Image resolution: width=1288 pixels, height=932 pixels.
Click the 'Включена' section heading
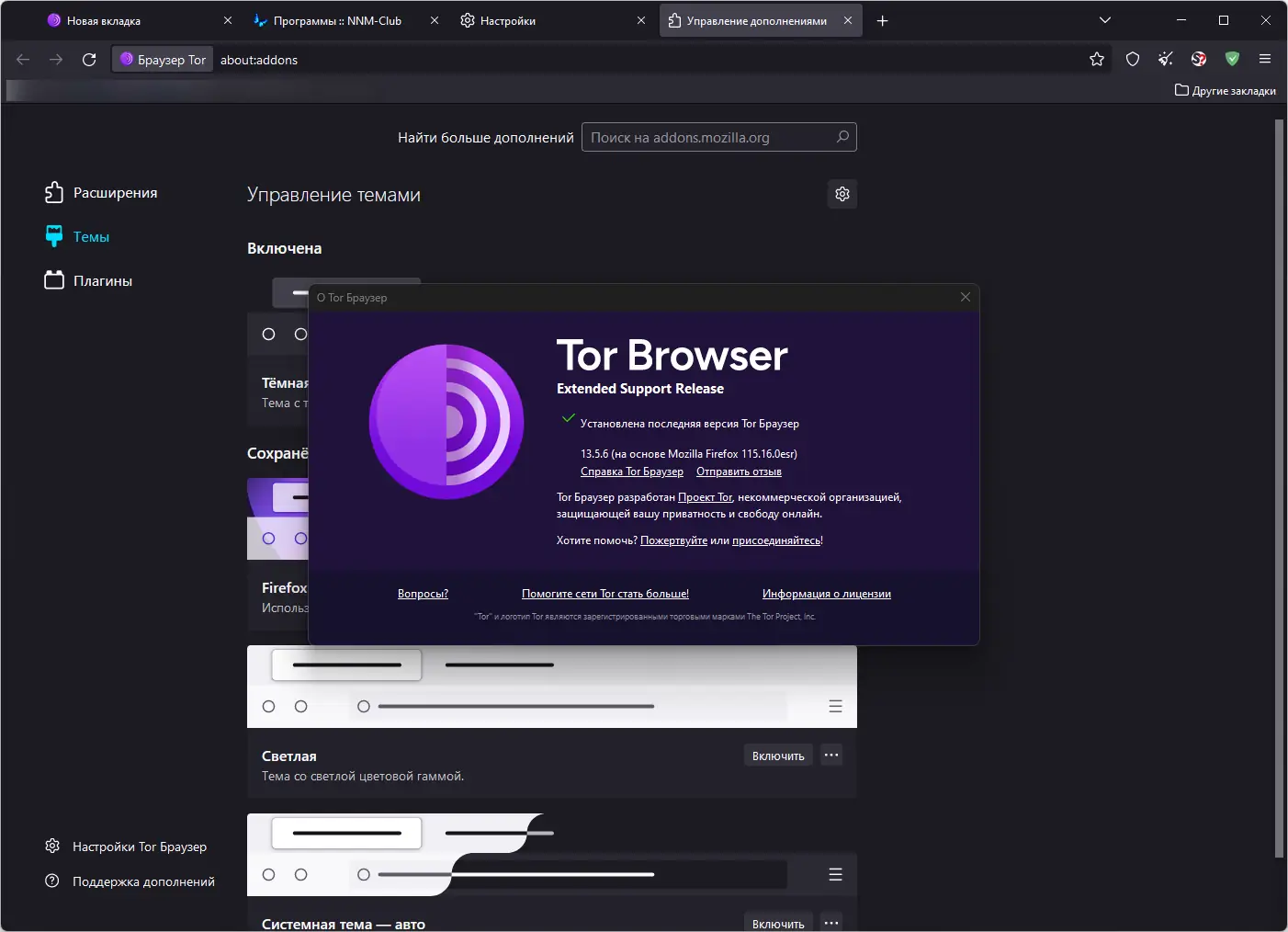click(284, 248)
